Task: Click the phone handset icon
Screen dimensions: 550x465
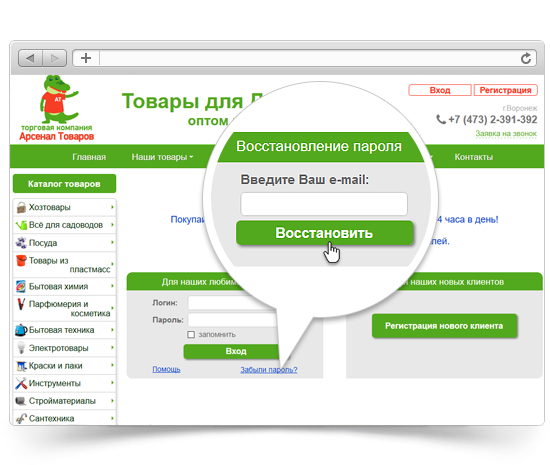Action: click(441, 120)
